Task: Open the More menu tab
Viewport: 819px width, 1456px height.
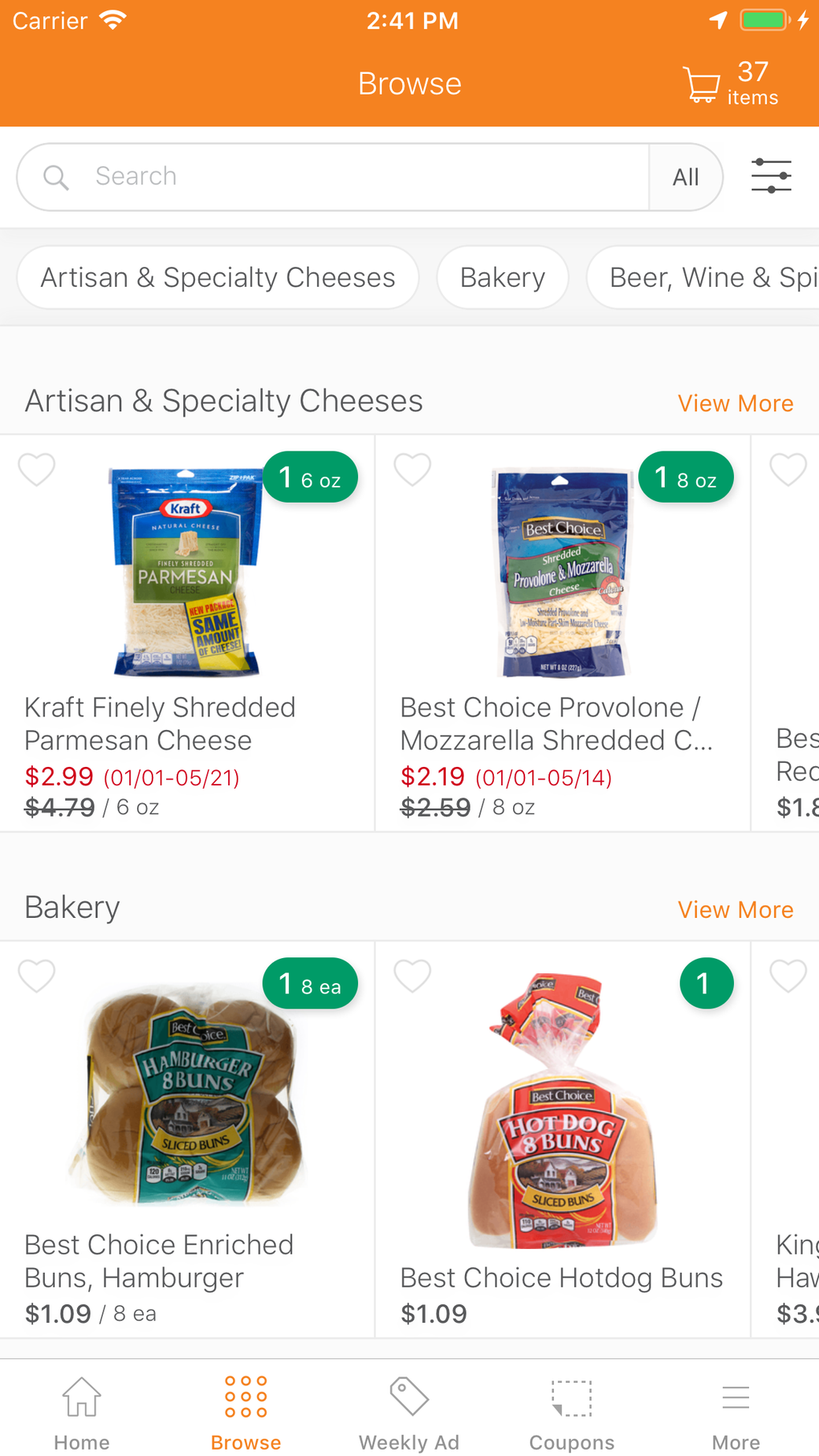Action: click(x=735, y=1411)
